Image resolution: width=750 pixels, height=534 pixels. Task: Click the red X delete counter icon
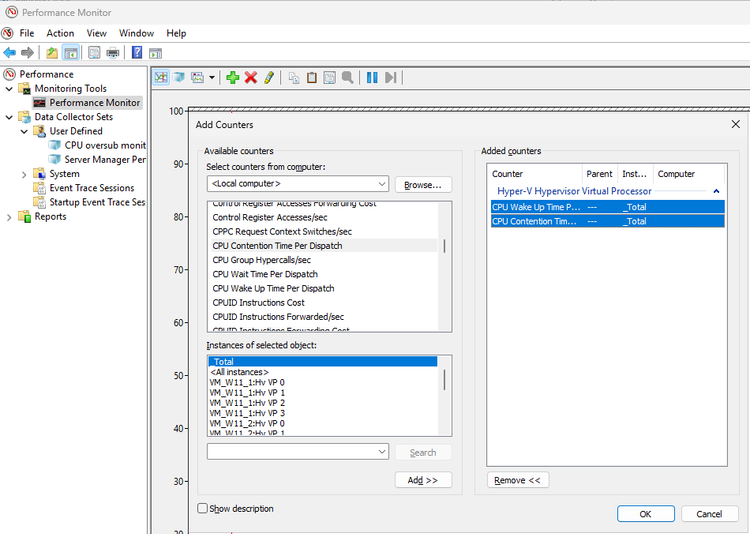point(251,77)
